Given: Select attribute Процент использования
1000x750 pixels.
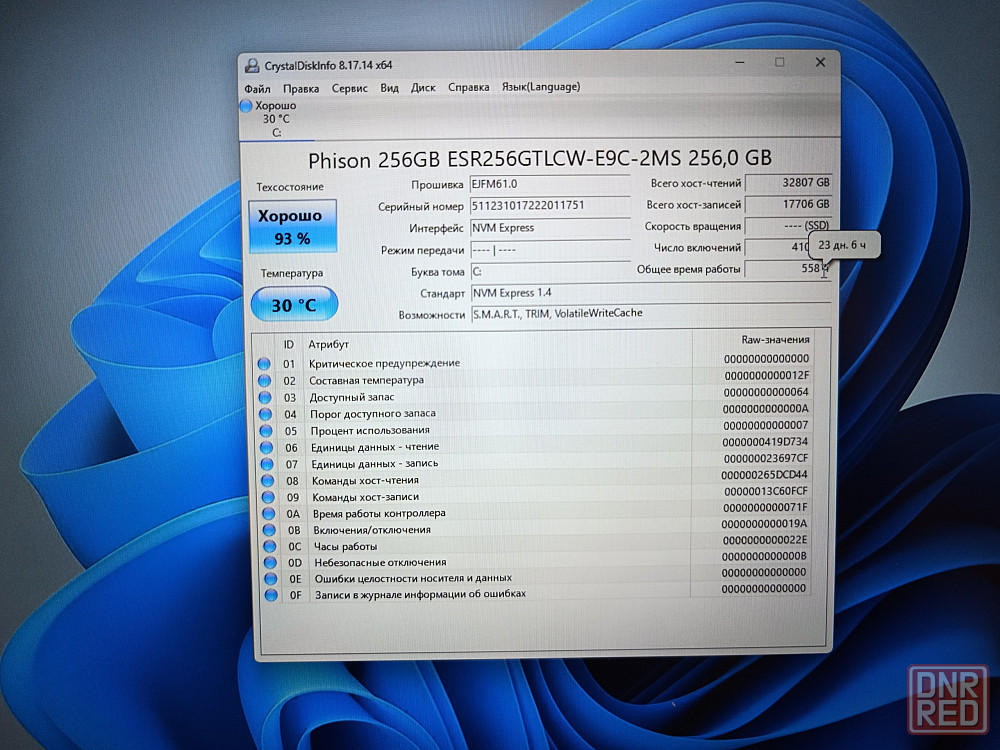Looking at the screenshot, I should (370, 430).
